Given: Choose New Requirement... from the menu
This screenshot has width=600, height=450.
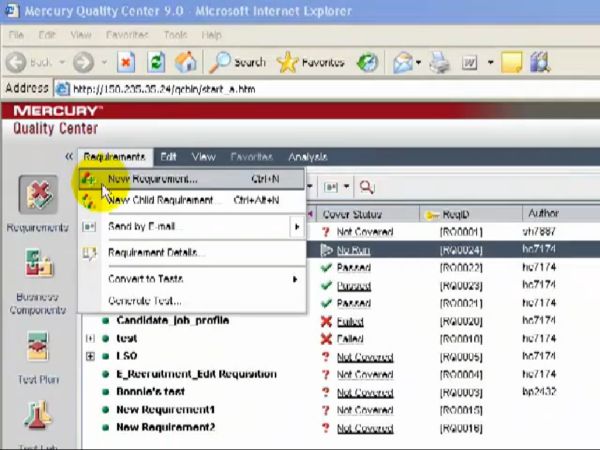Looking at the screenshot, I should [191, 179].
